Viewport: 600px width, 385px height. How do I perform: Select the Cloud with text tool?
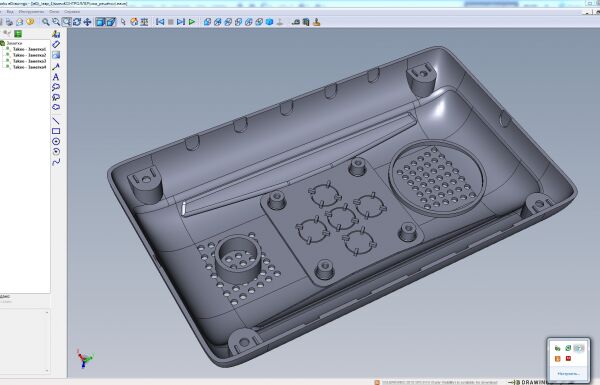coord(56,97)
